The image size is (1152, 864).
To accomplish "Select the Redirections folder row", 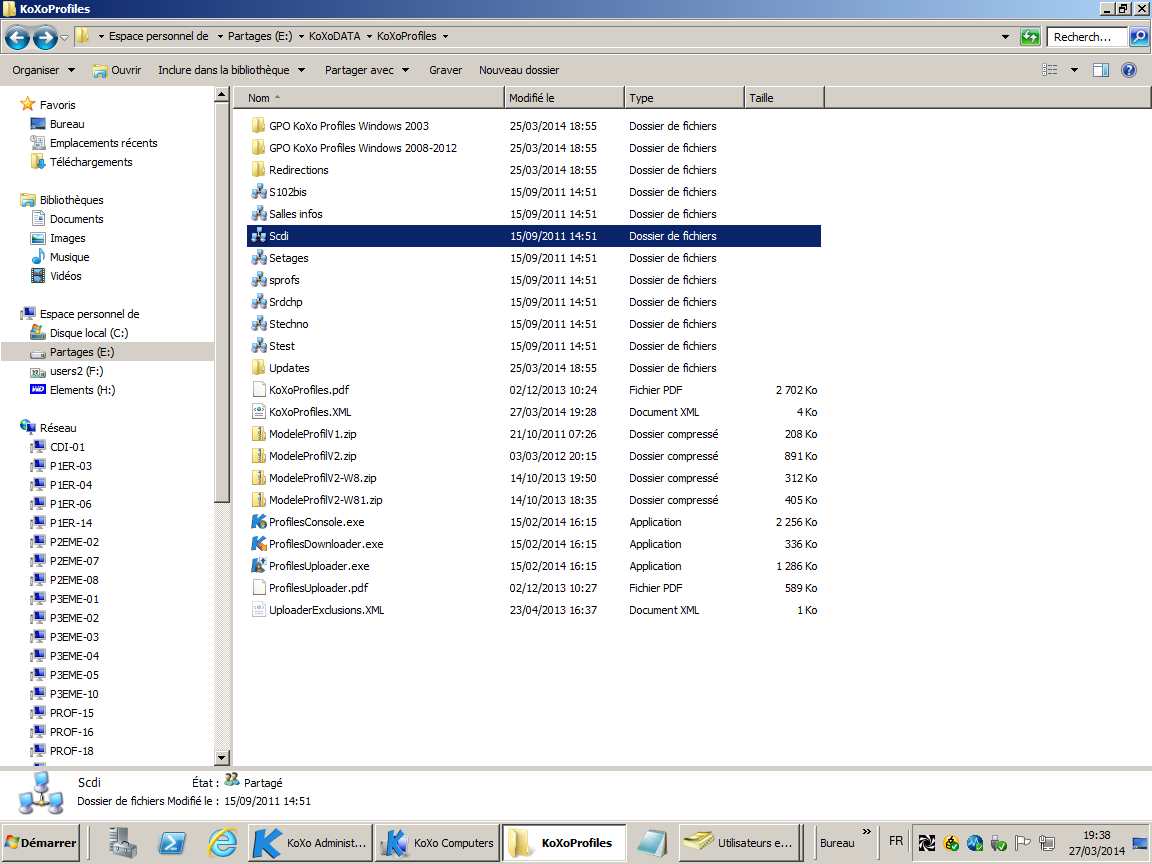I will [x=533, y=170].
